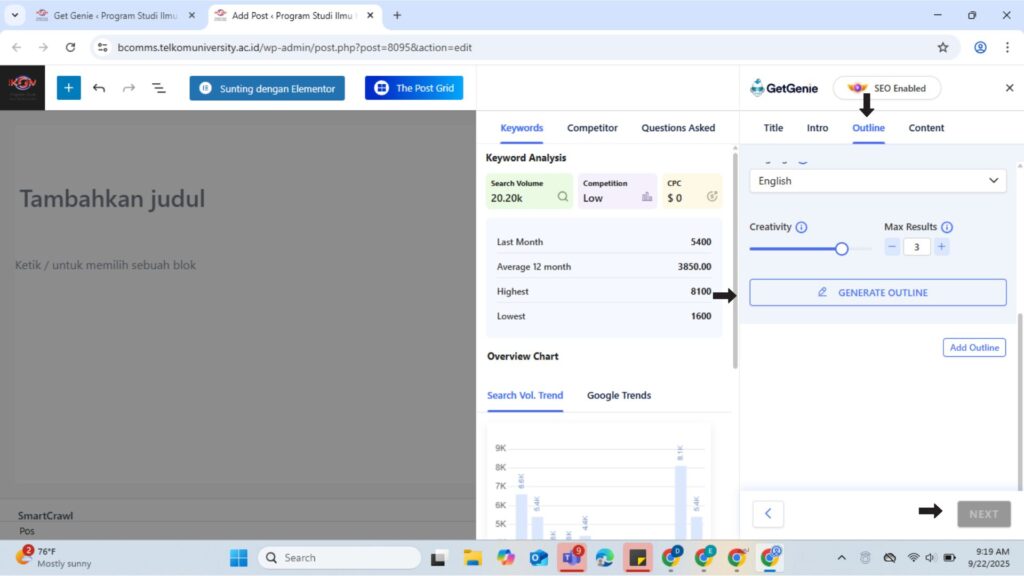Screen dimensions: 1024x576
Task: Open The Post Grid button
Action: coord(414,88)
